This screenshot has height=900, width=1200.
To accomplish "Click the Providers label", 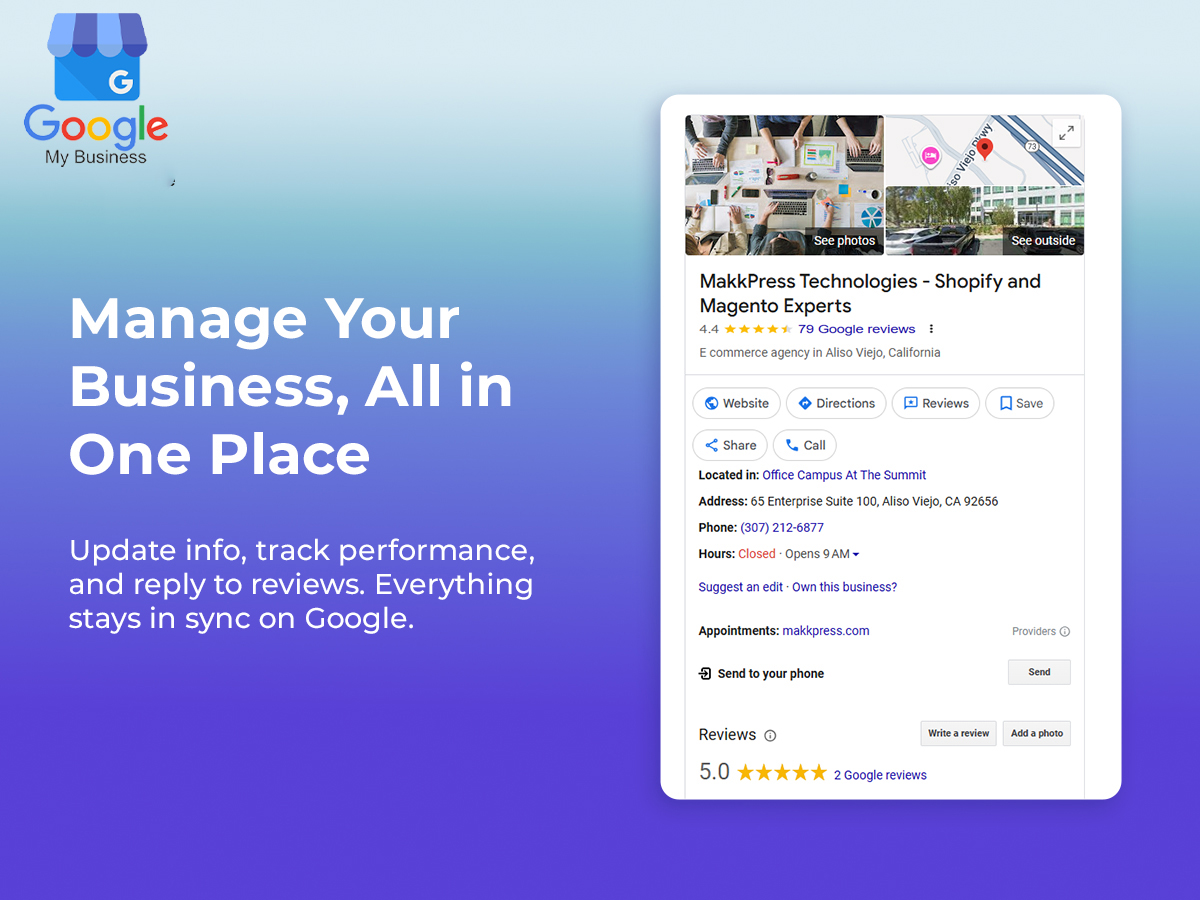I will 1034,632.
